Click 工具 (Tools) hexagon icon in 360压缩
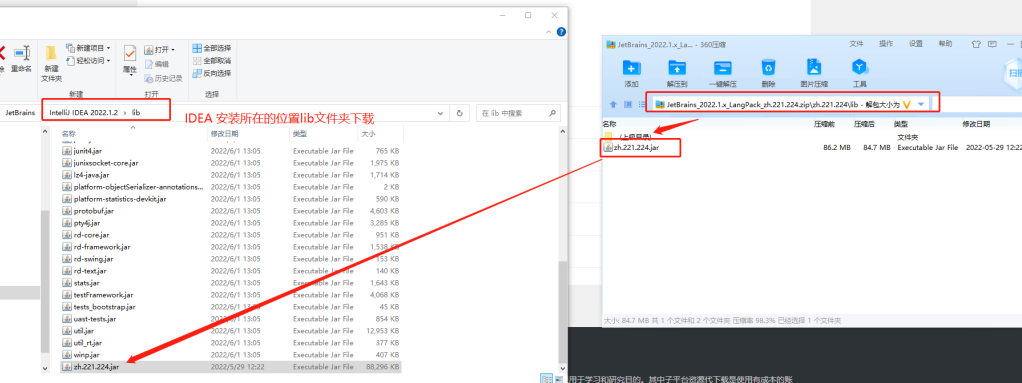This screenshot has height=383, width=1022. 860,67
